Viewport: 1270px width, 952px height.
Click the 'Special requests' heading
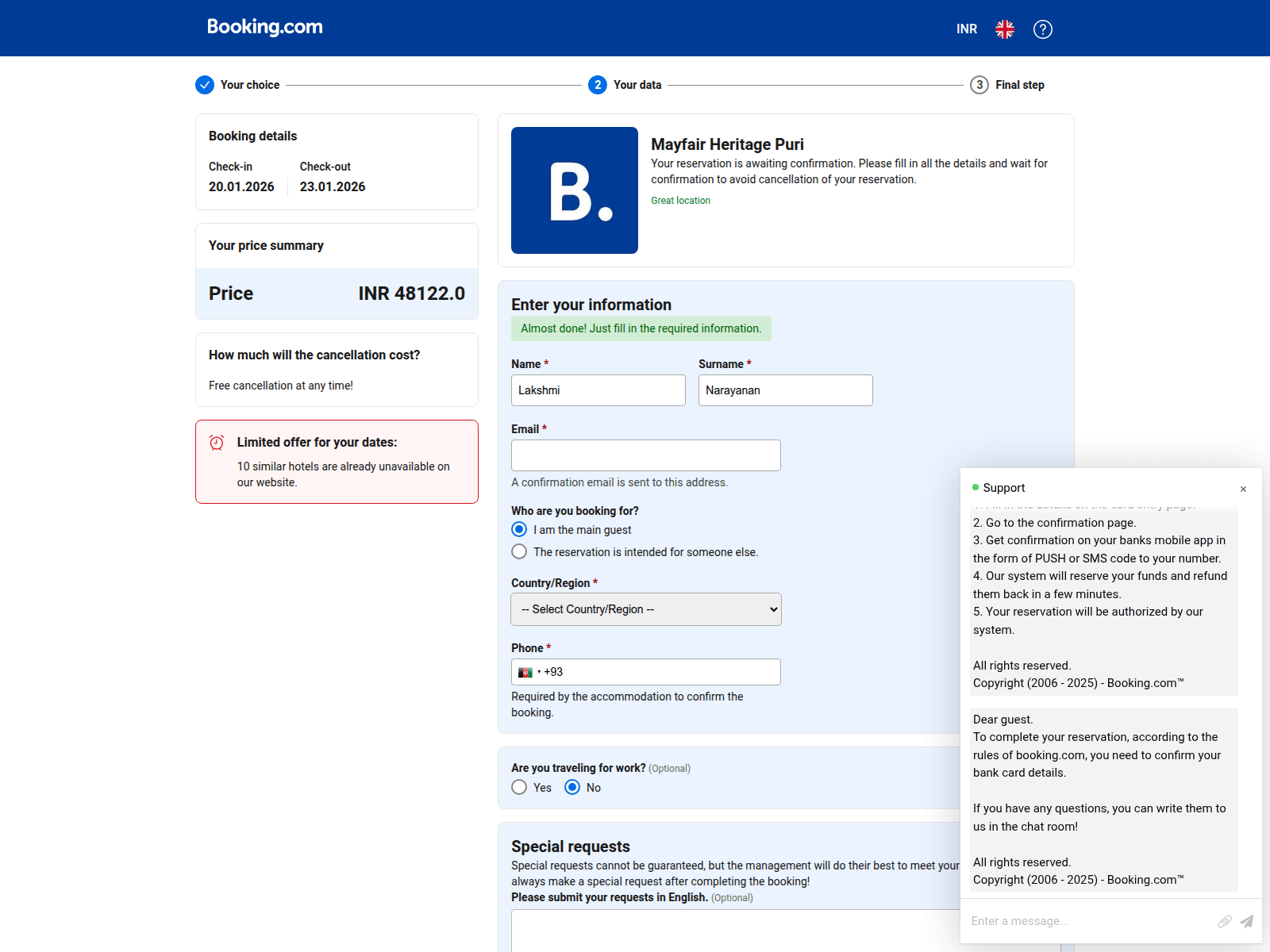tap(571, 846)
